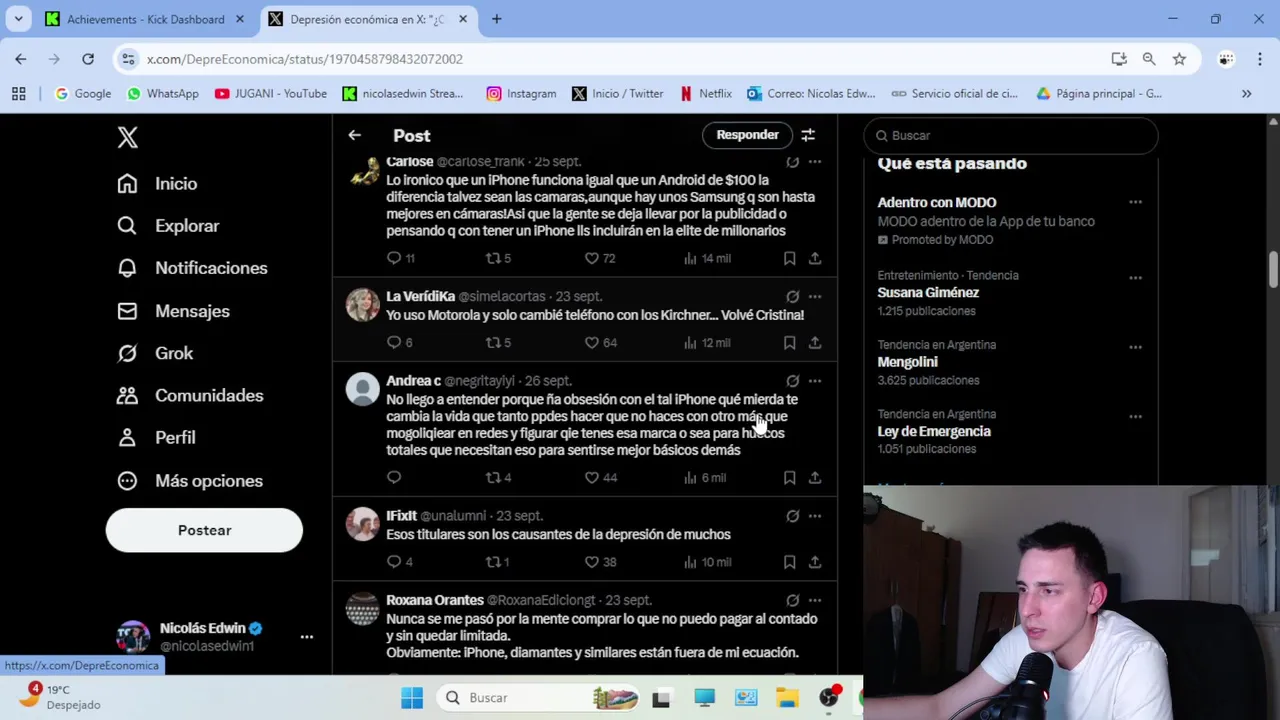Open the WhatsApp bookmark
Image resolution: width=1280 pixels, height=720 pixels.
click(162, 93)
